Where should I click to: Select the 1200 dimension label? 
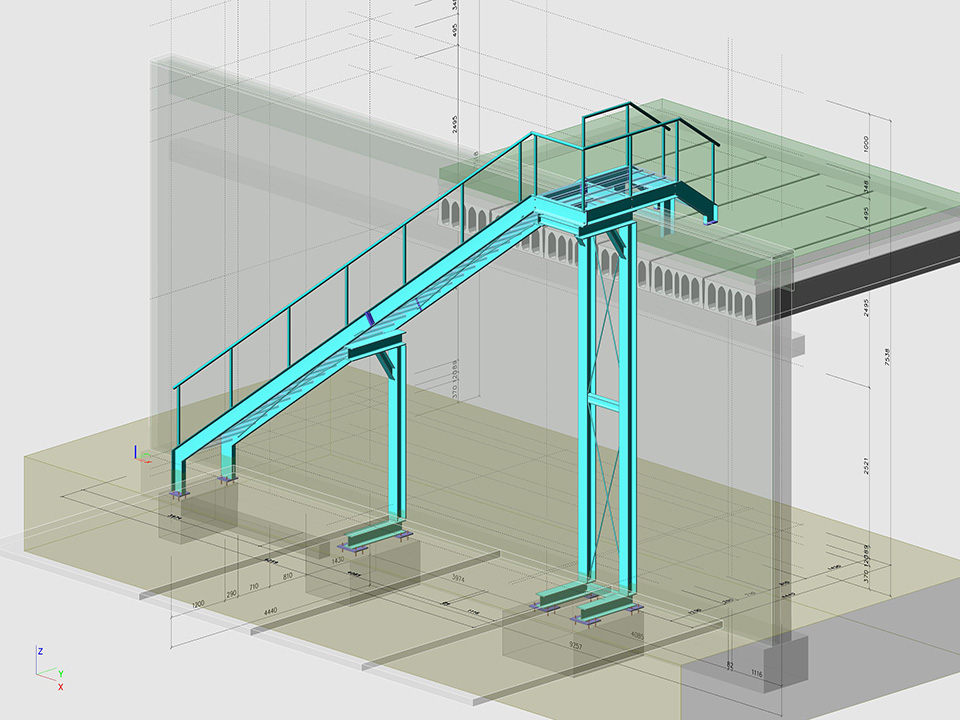[x=197, y=603]
